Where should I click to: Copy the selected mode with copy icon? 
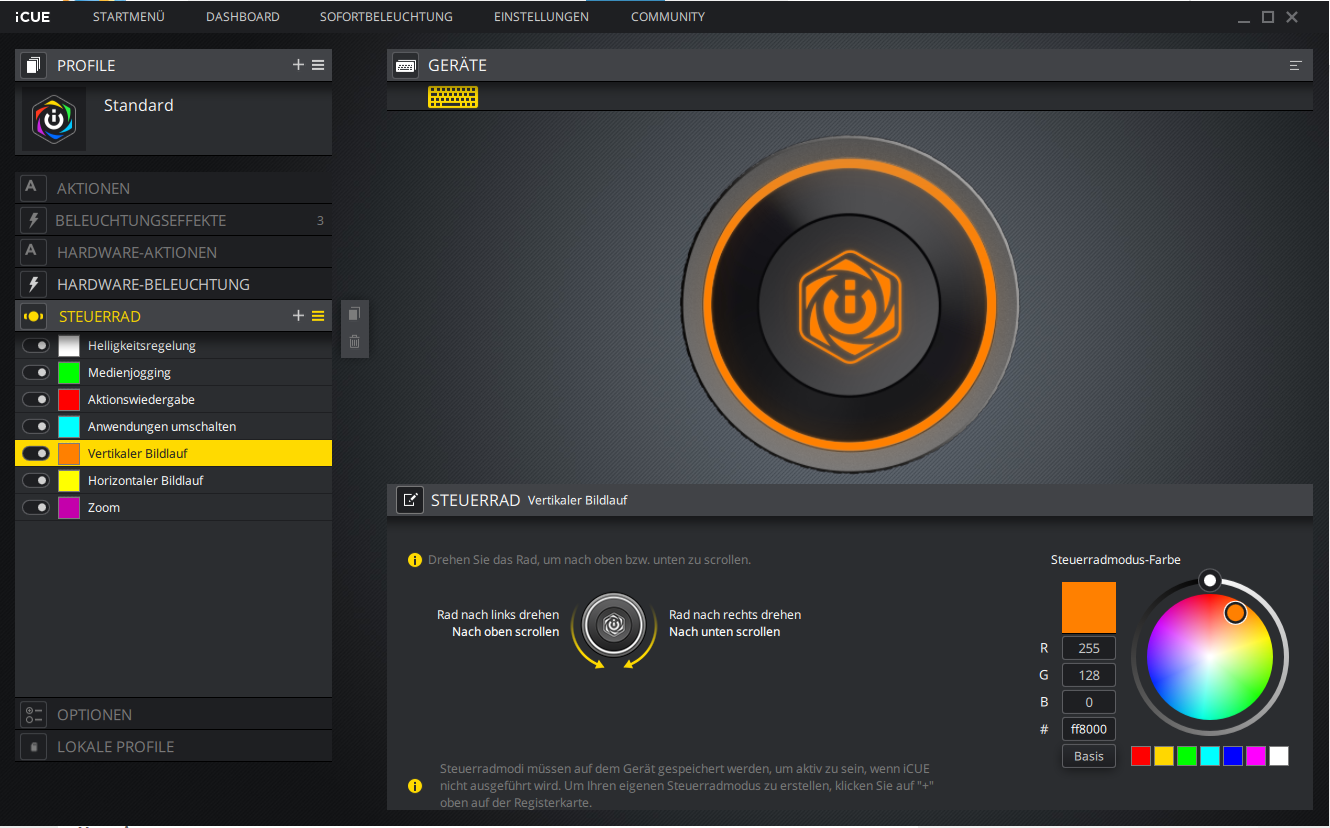pyautogui.click(x=354, y=314)
